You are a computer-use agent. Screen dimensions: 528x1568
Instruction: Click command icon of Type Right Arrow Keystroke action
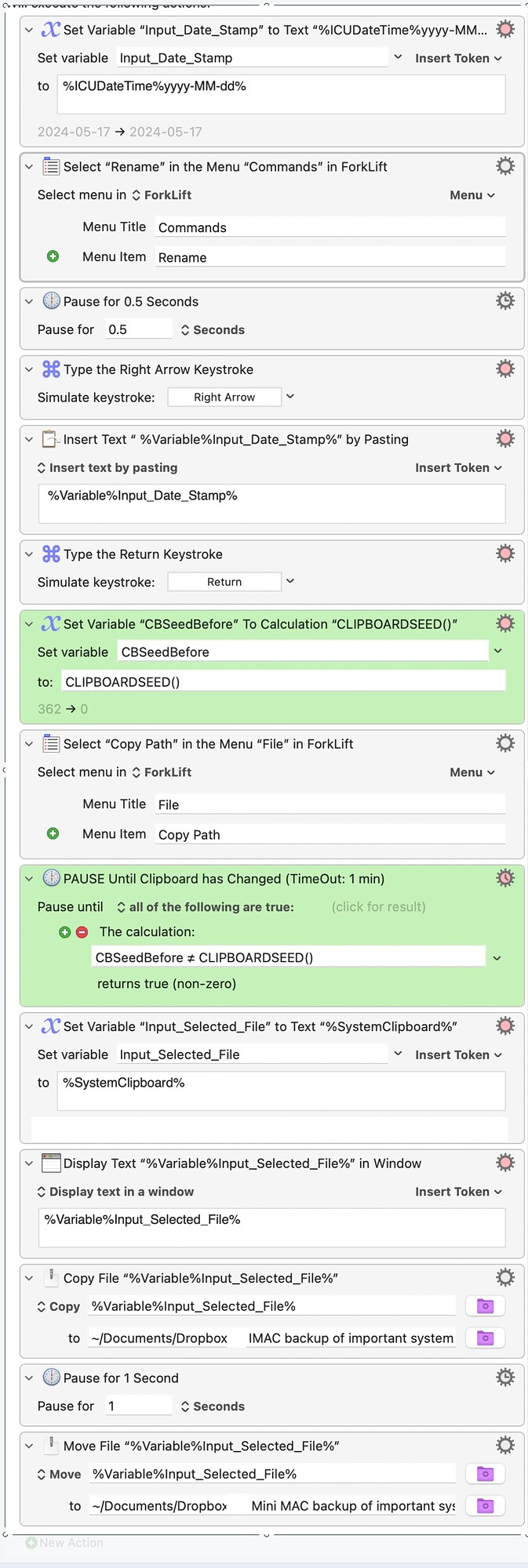(51, 369)
